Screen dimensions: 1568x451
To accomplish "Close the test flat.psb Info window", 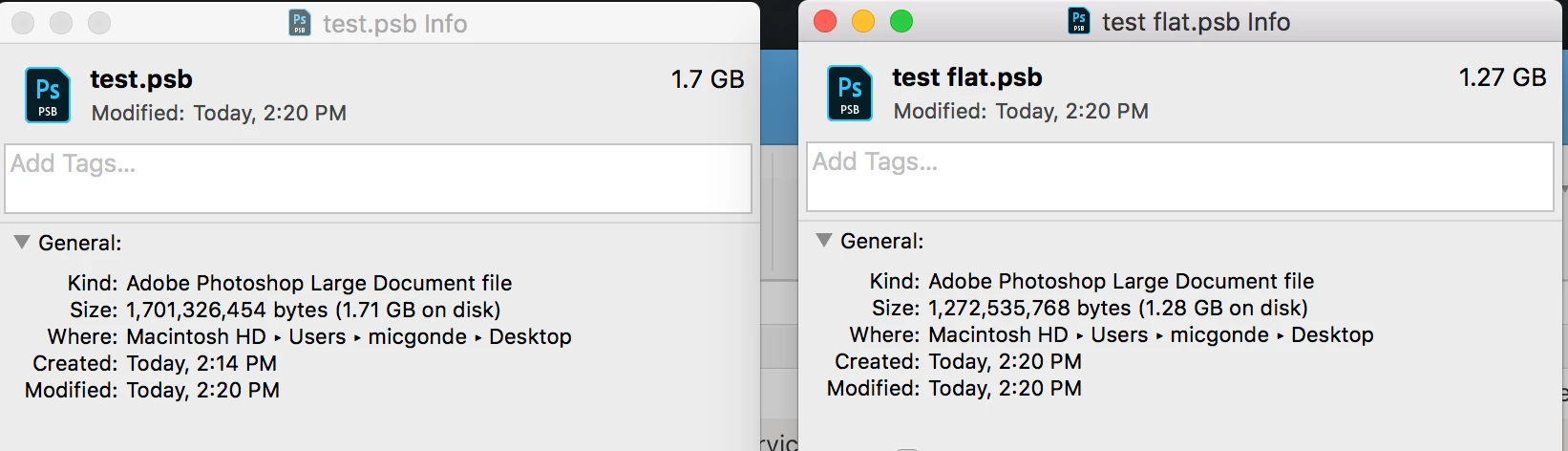I will [825, 21].
